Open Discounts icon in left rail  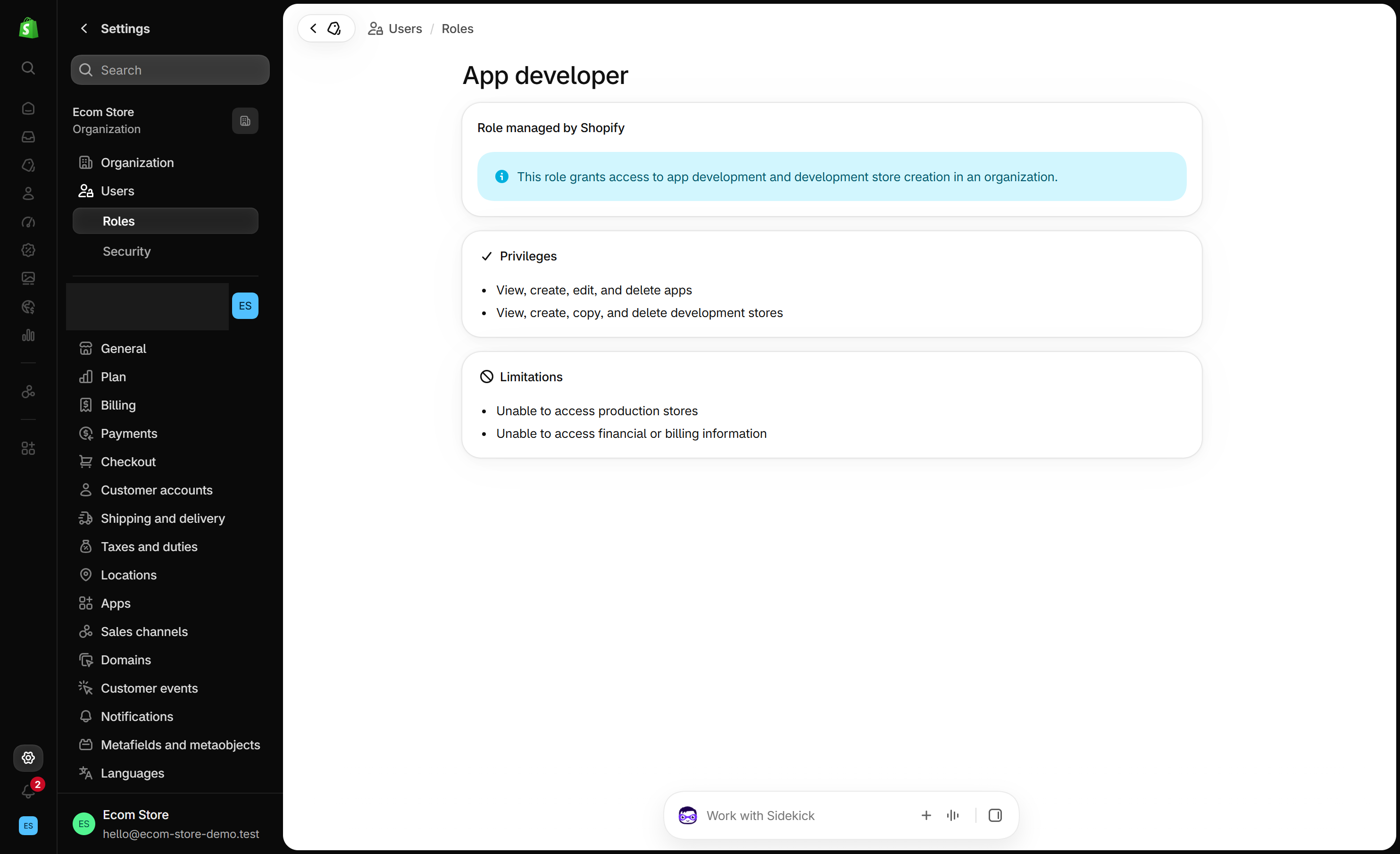tap(28, 250)
